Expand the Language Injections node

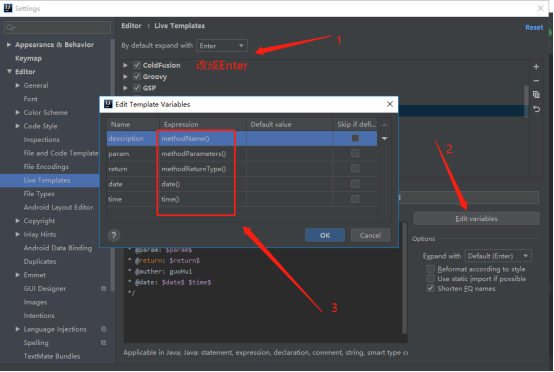point(18,329)
